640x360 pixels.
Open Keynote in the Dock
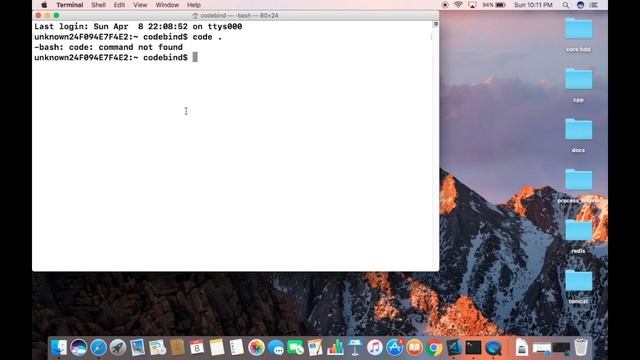355,348
